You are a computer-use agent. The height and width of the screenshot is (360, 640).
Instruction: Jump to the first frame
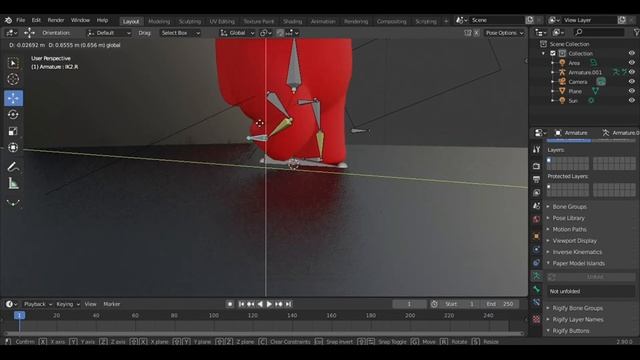point(241,304)
